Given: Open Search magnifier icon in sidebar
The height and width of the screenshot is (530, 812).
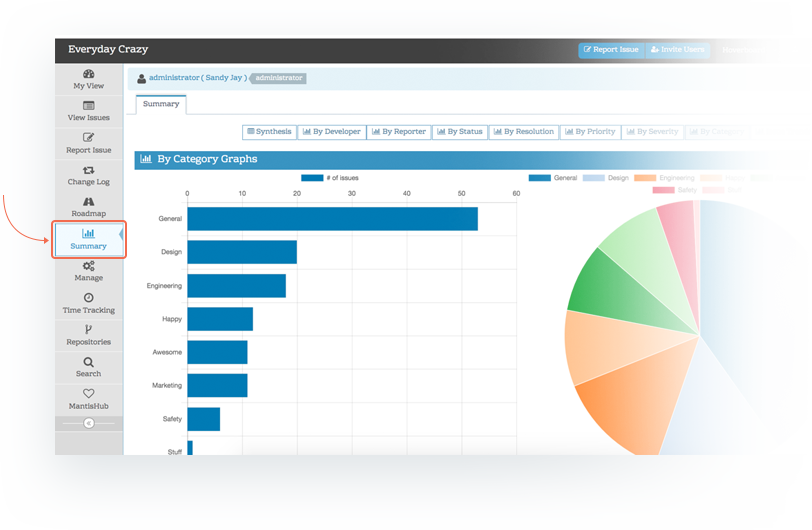Looking at the screenshot, I should tap(89, 362).
